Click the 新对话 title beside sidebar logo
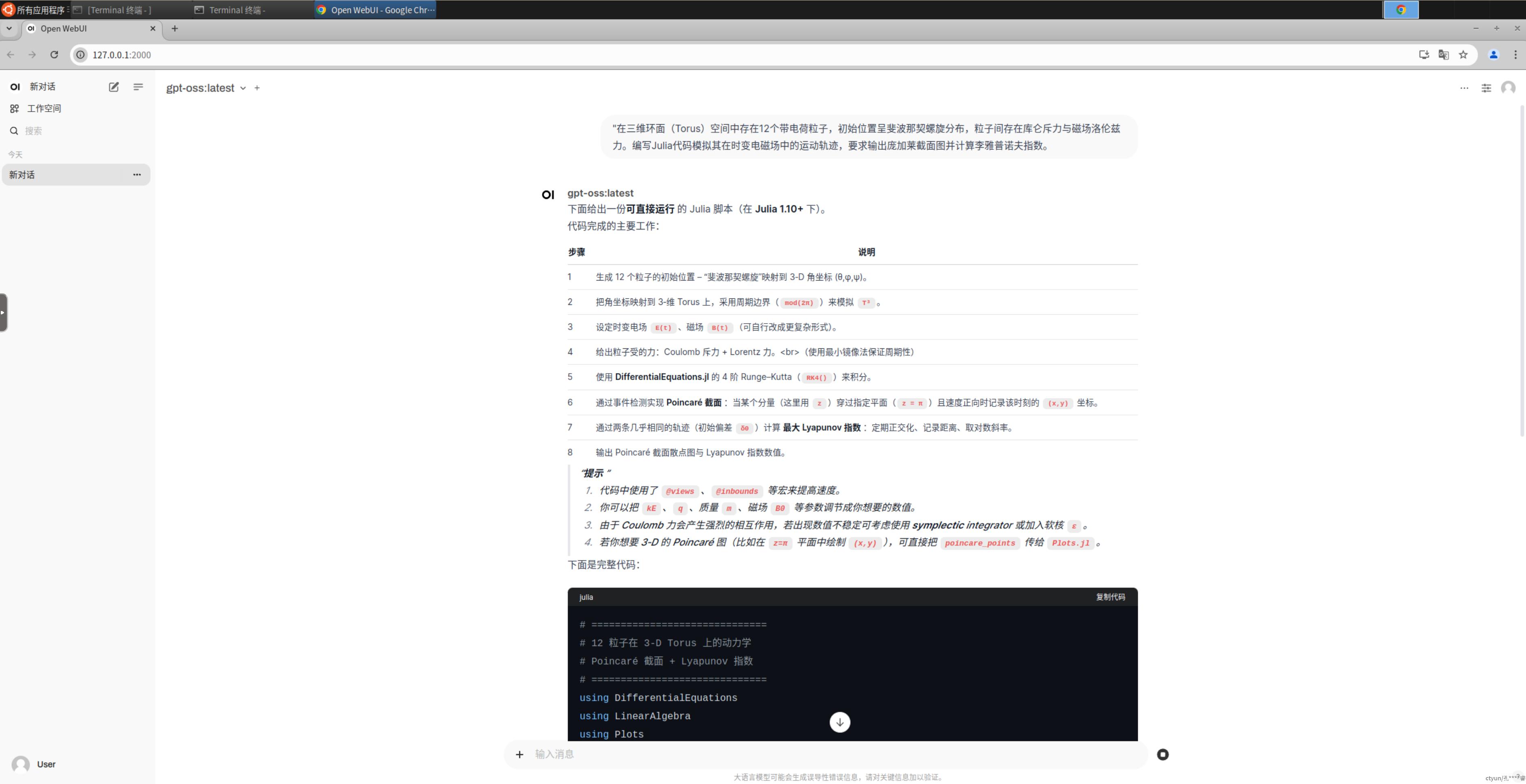1526x784 pixels. (x=43, y=87)
